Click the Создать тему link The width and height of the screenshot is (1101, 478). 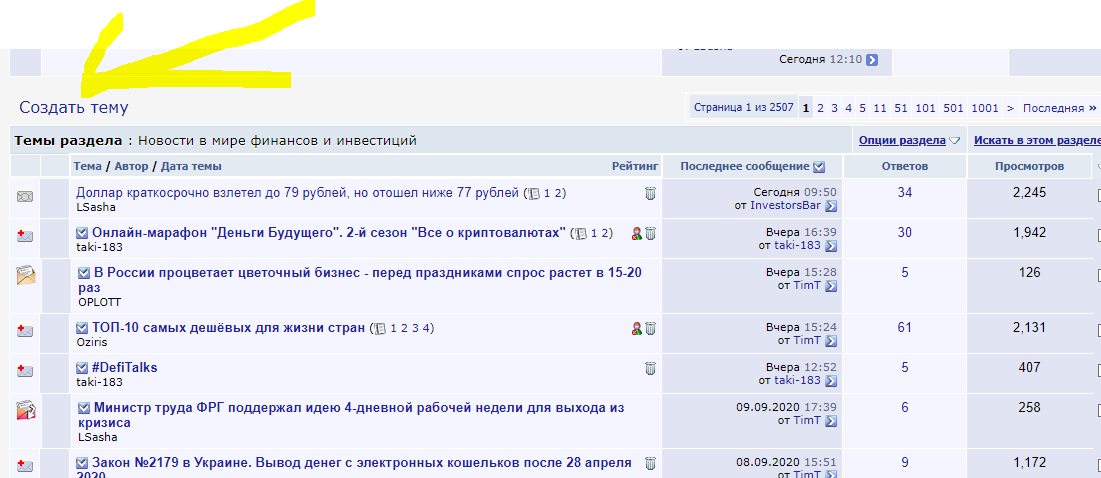tap(74, 107)
